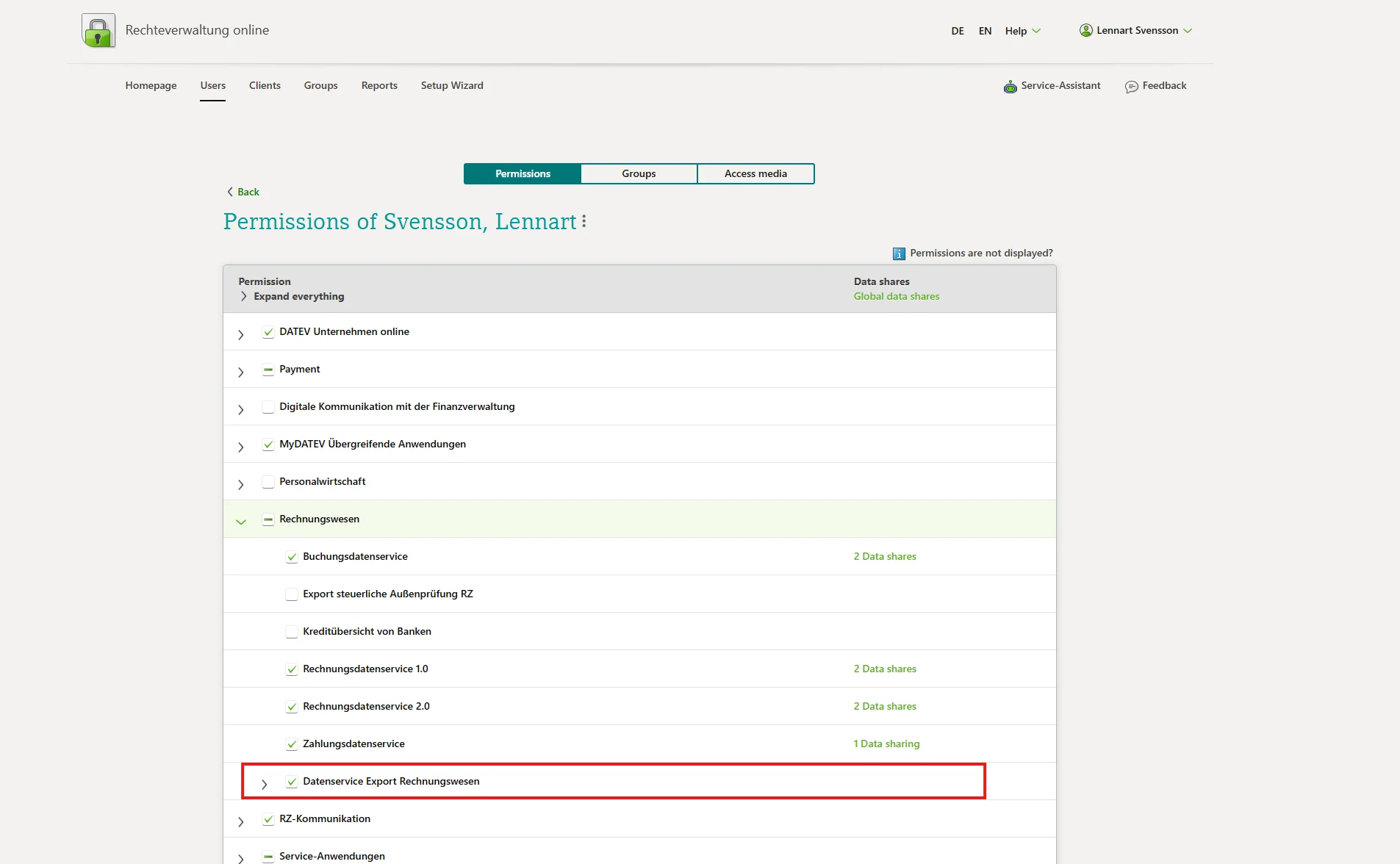Toggle the Rechnungswesen checkbox

click(x=268, y=519)
